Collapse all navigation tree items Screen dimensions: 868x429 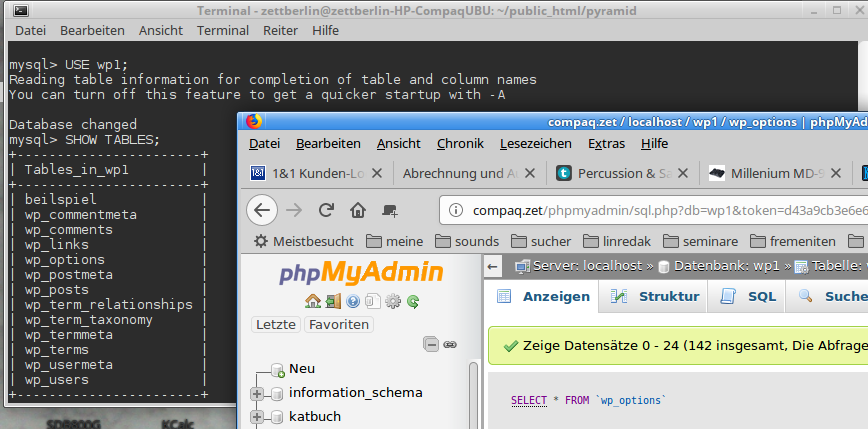(431, 344)
